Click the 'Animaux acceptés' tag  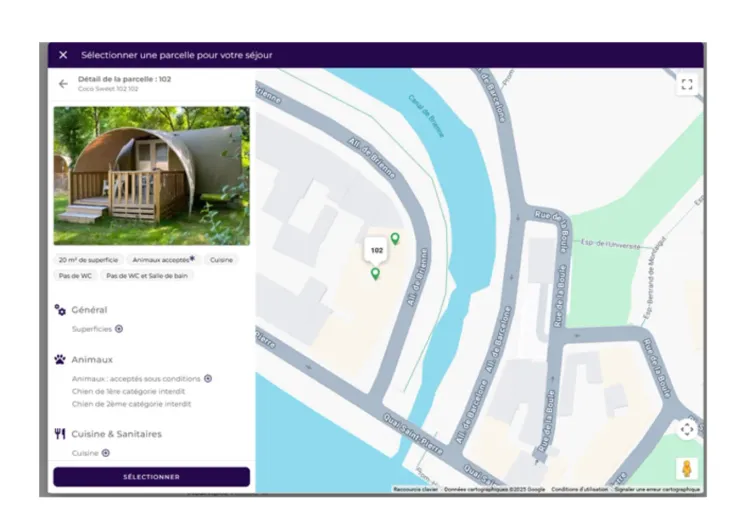click(162, 260)
